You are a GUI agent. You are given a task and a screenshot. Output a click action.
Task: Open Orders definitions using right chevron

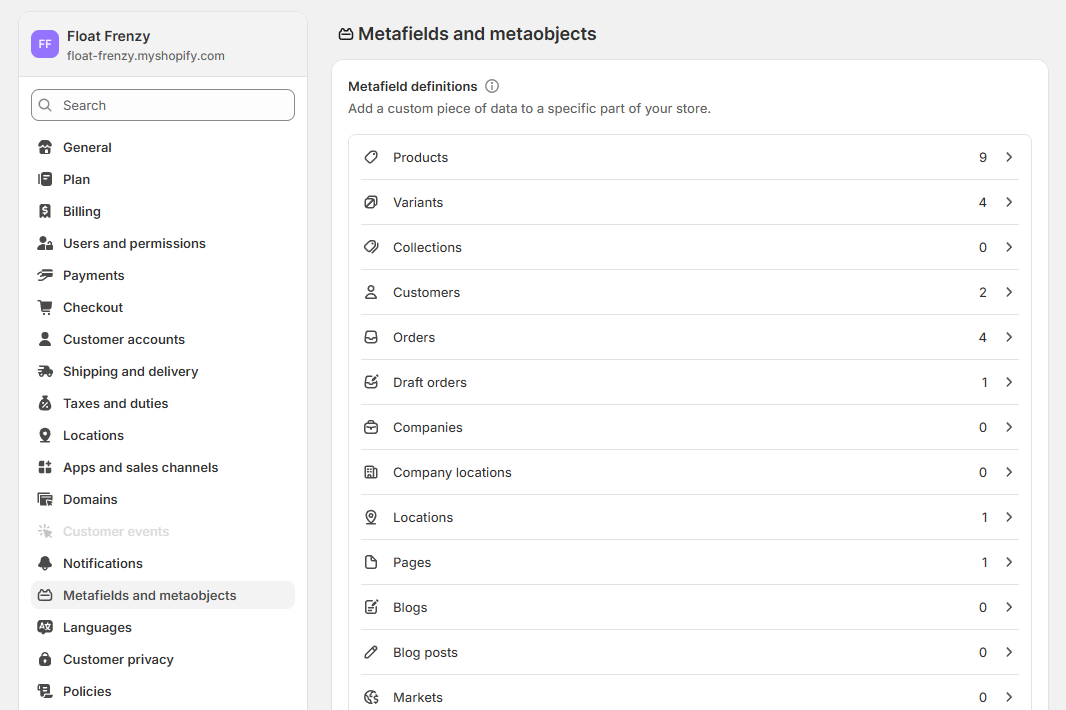(1009, 337)
